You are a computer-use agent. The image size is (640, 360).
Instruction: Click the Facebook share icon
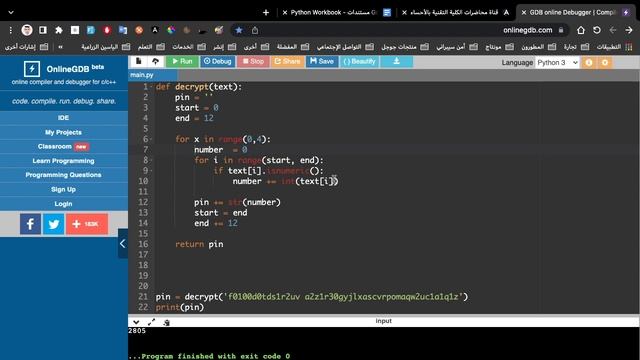(30, 224)
